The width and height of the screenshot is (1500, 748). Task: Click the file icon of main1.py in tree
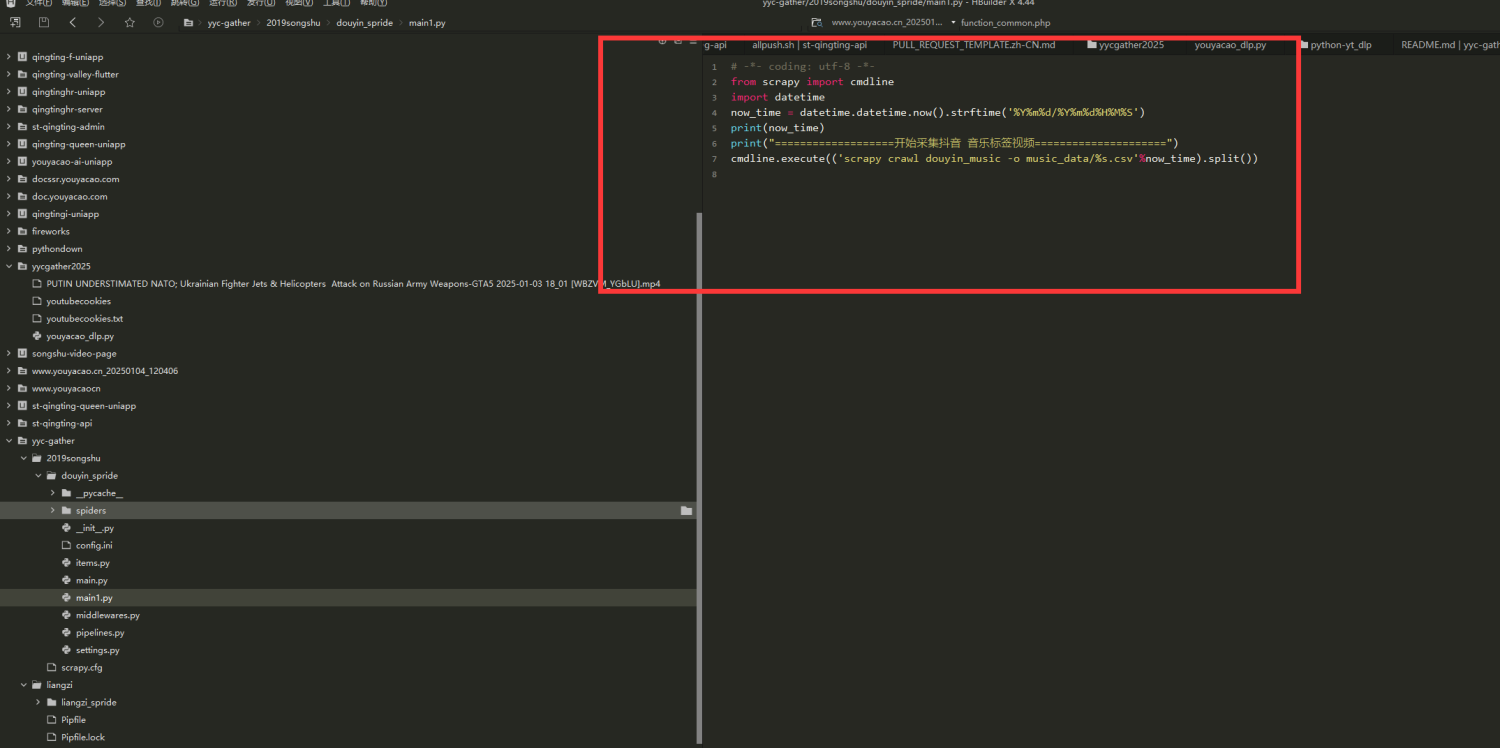coord(66,598)
